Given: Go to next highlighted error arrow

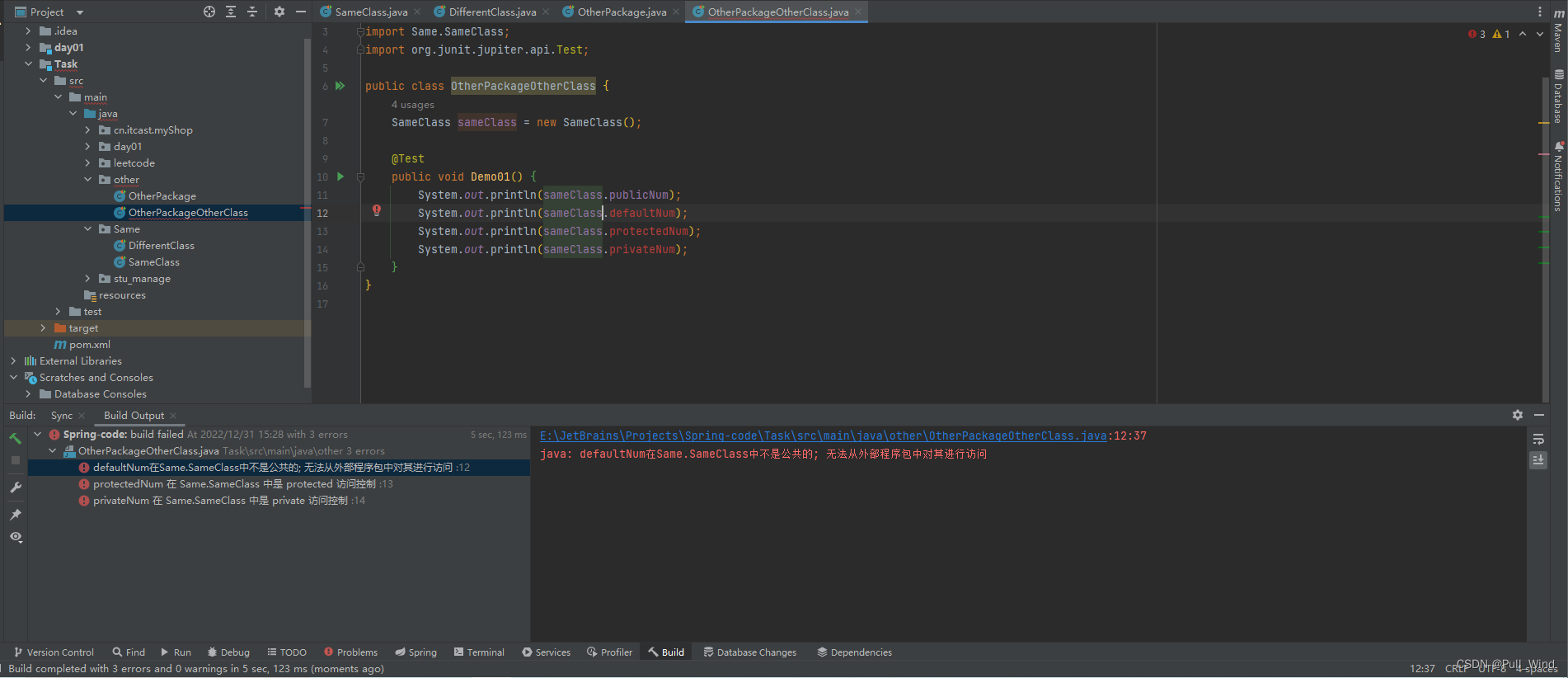Looking at the screenshot, I should pyautogui.click(x=1540, y=34).
